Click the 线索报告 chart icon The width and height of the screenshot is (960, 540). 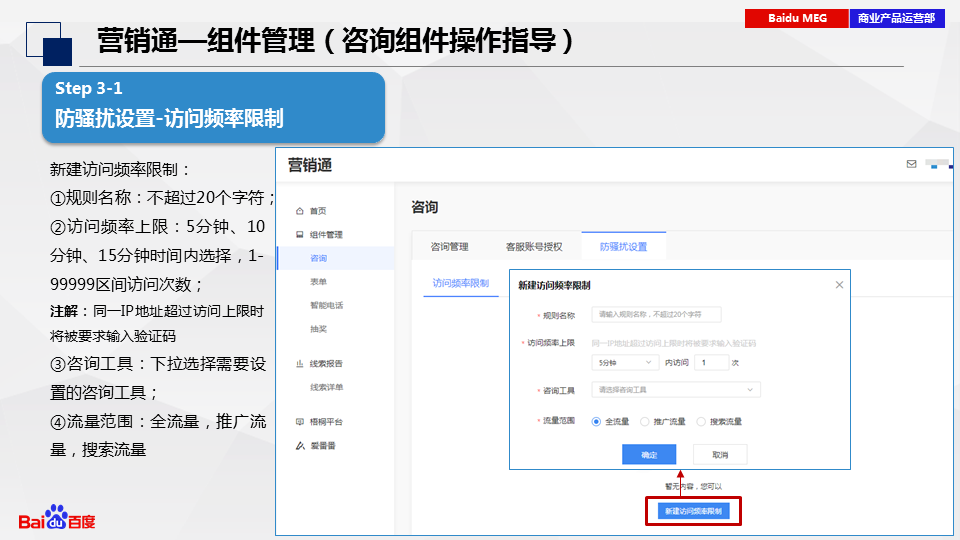click(299, 364)
